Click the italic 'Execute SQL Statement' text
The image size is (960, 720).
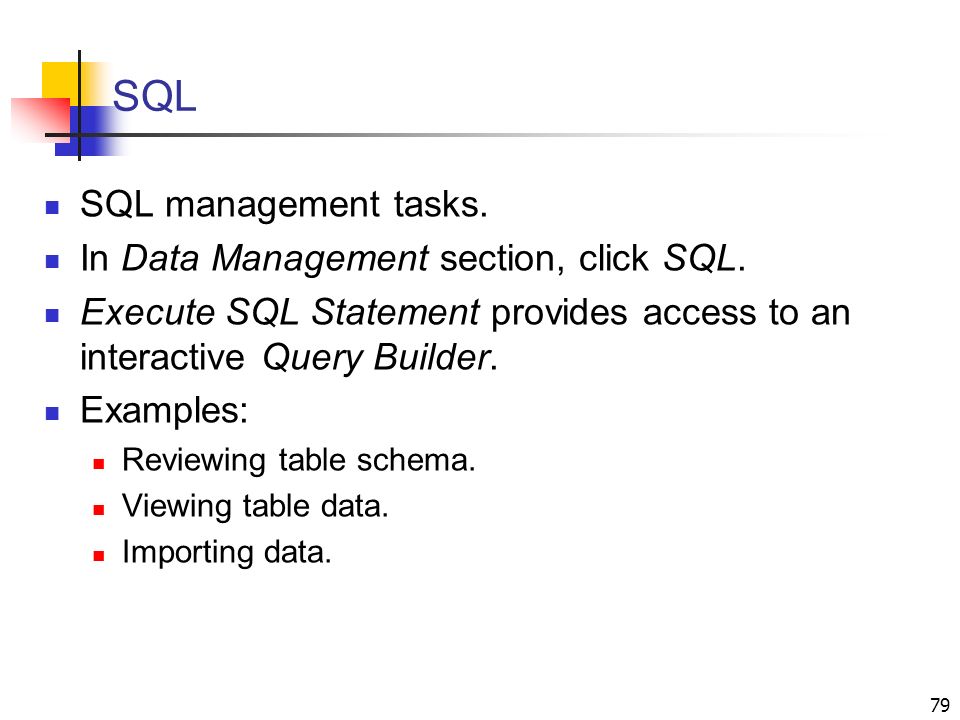tap(280, 312)
